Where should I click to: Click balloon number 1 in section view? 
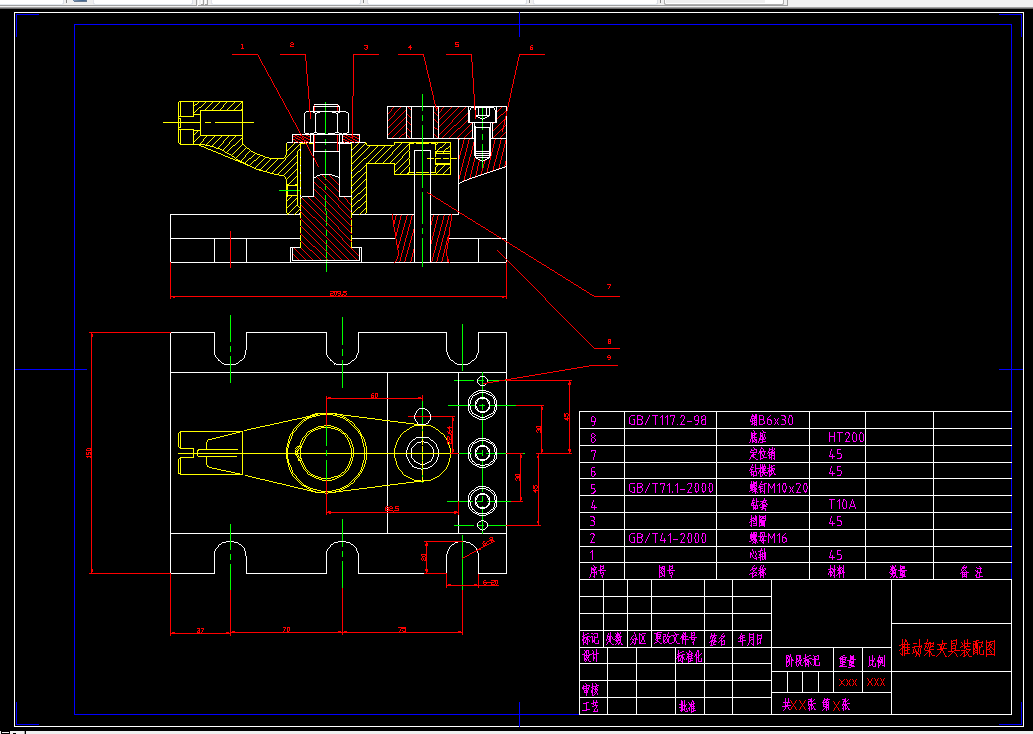point(242,47)
